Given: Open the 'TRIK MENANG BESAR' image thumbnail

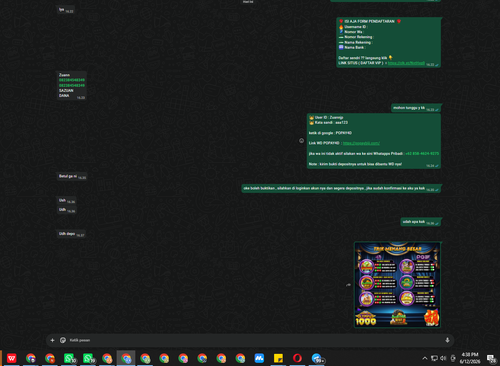Looking at the screenshot, I should [397, 285].
